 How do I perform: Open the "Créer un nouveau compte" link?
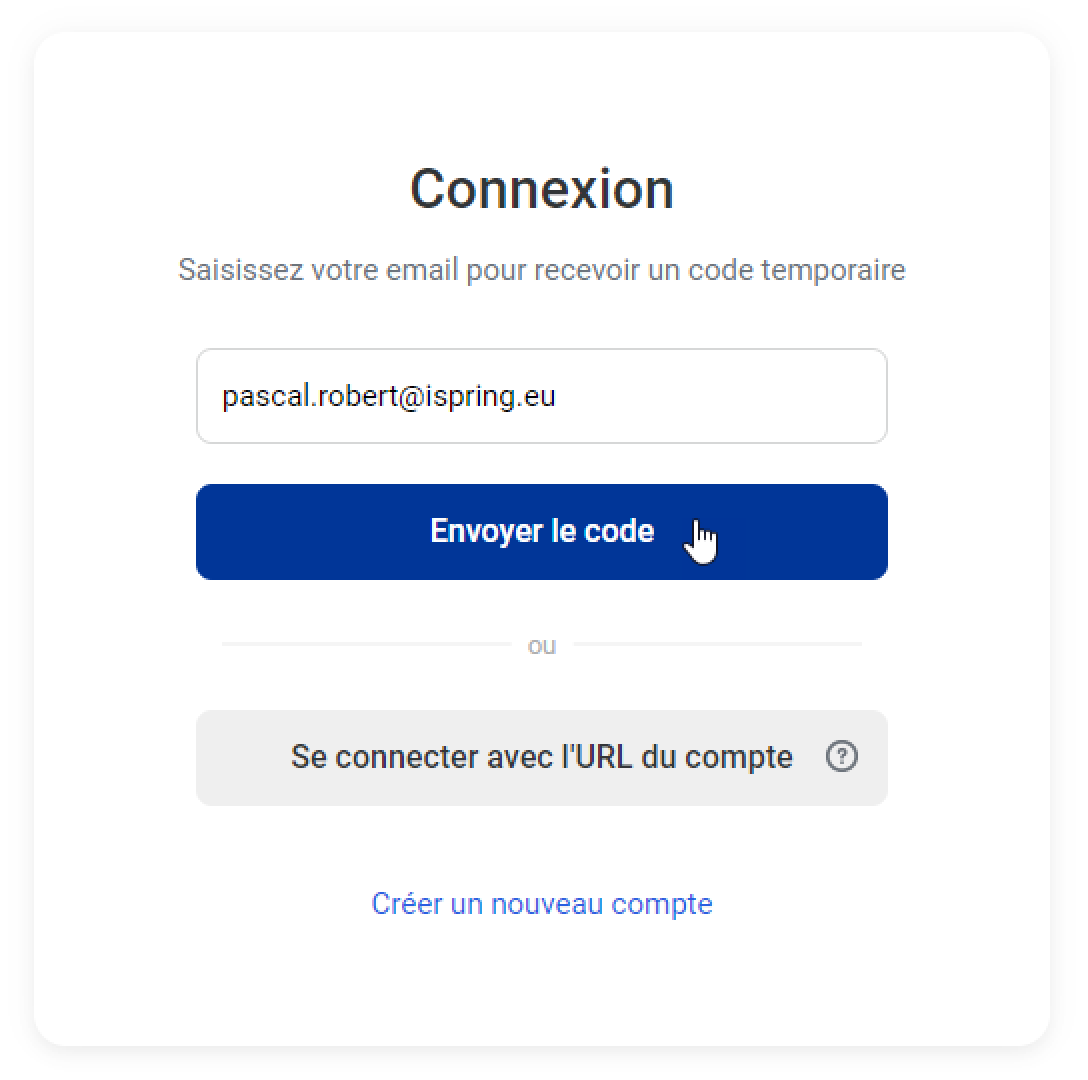541,904
